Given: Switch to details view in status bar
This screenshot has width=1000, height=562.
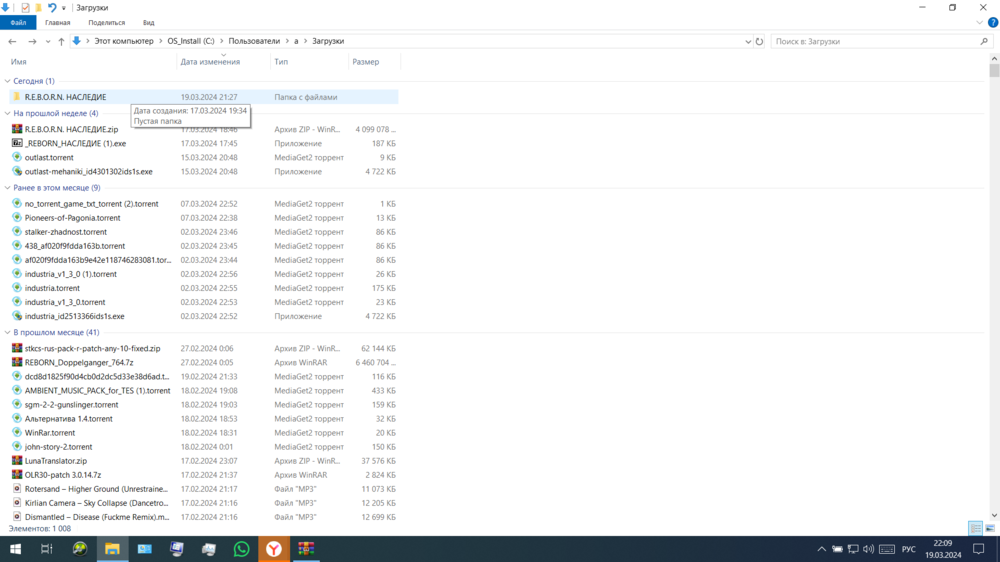Looking at the screenshot, I should click(x=975, y=528).
